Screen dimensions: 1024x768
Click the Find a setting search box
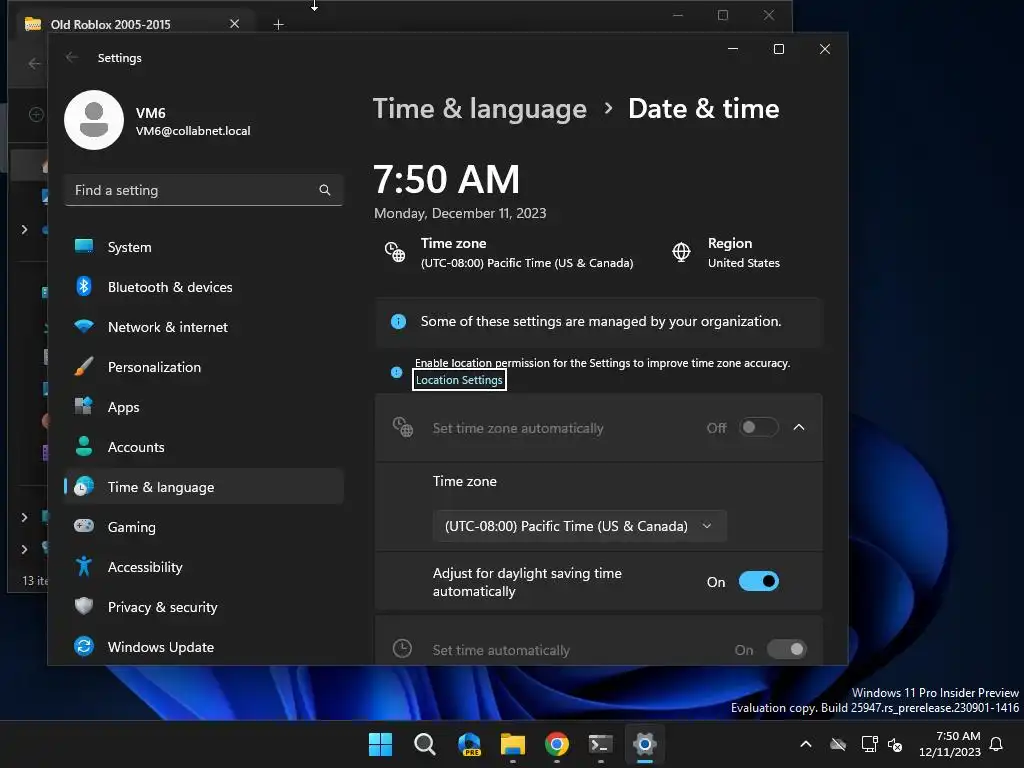pos(204,190)
